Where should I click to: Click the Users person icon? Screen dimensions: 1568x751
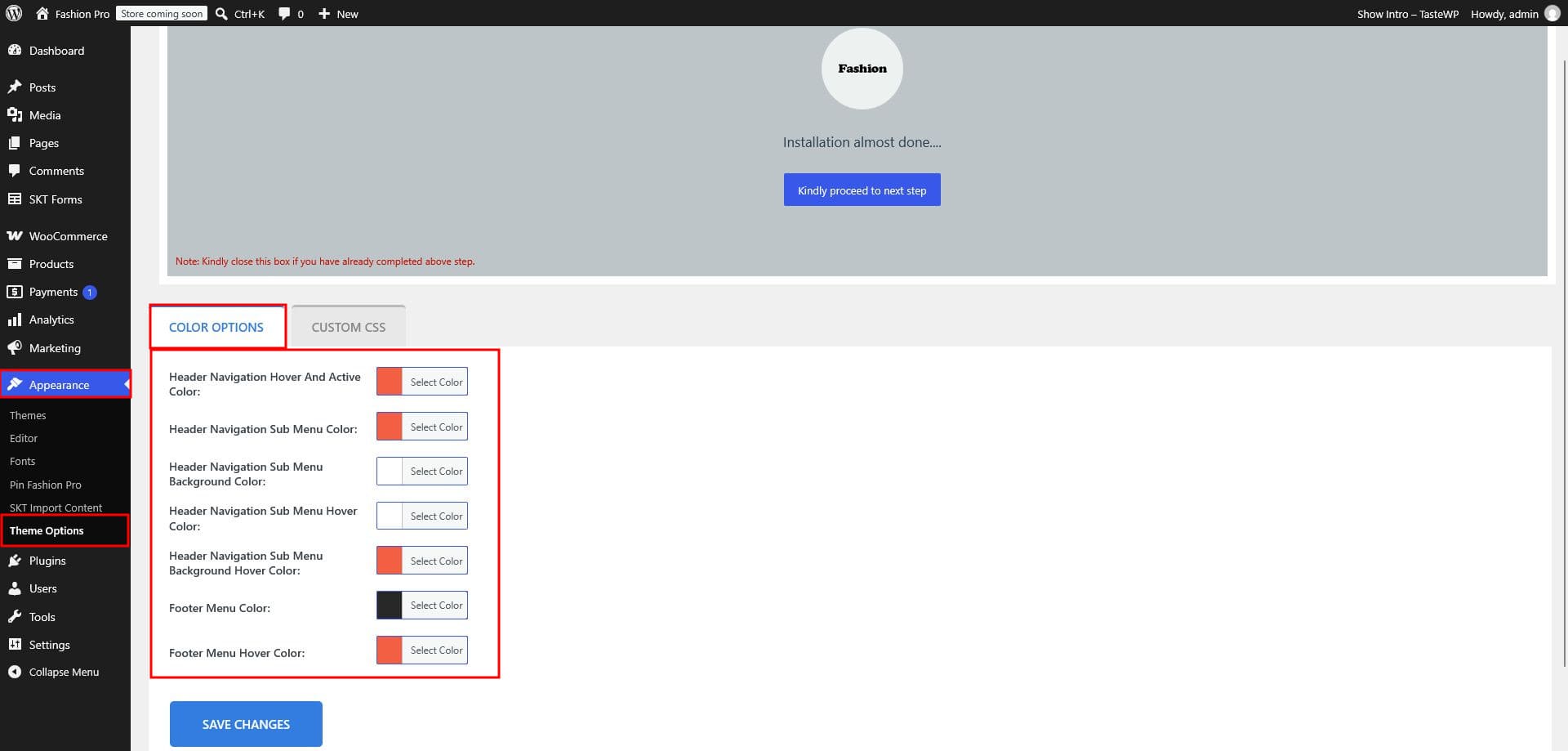15,588
